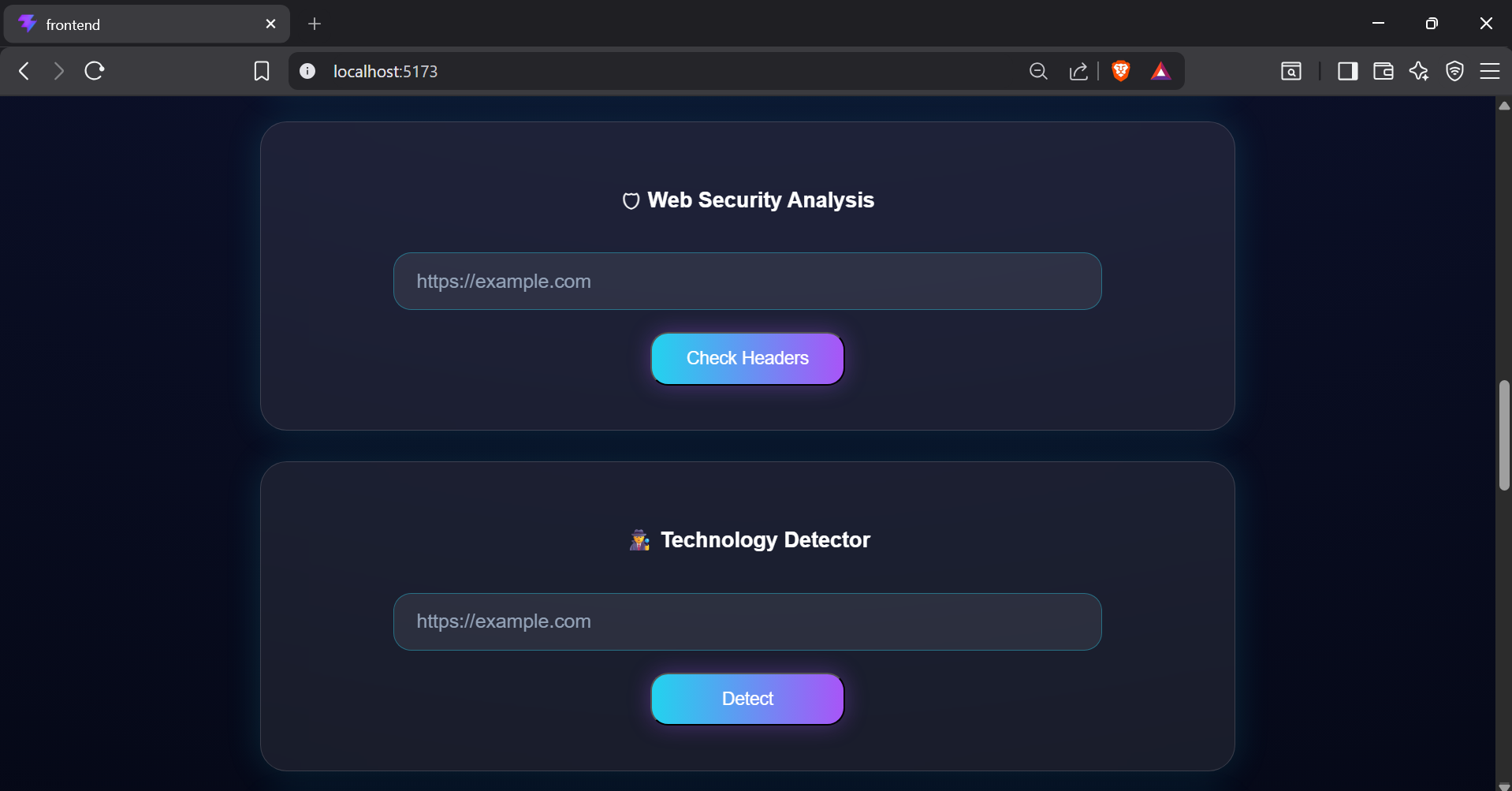Click the VPN shield icon
Screen dimensions: 1512x791
pos(1454,71)
